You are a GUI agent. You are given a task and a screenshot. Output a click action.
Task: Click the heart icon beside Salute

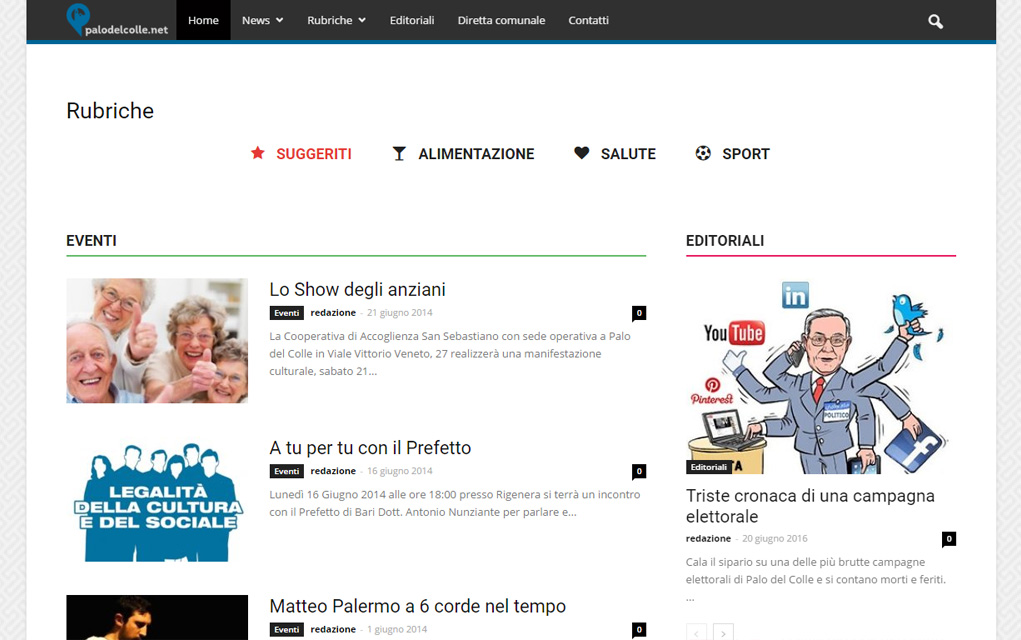pos(581,153)
